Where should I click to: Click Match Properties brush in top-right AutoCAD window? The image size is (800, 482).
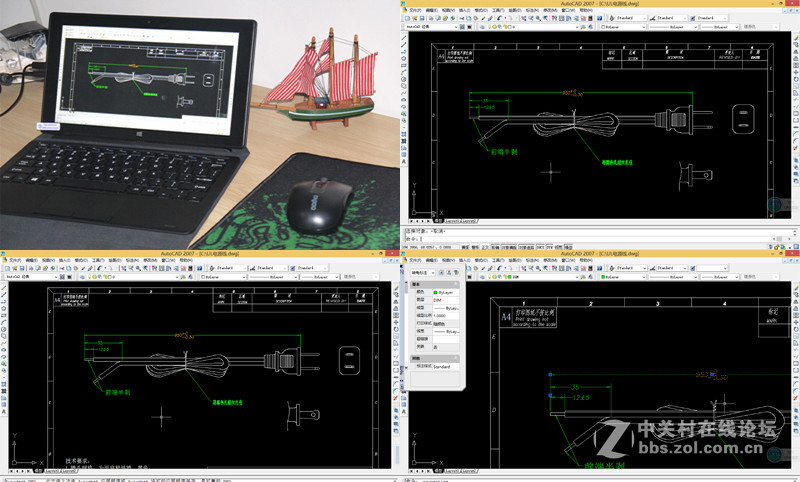[x=483, y=18]
